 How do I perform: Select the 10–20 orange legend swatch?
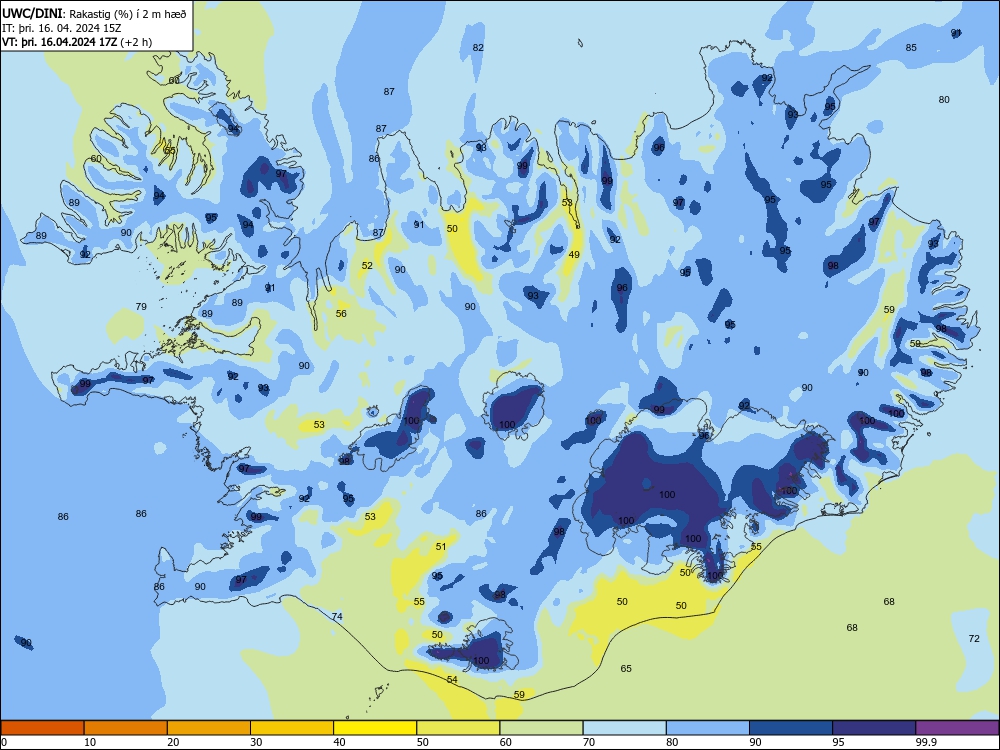126,728
